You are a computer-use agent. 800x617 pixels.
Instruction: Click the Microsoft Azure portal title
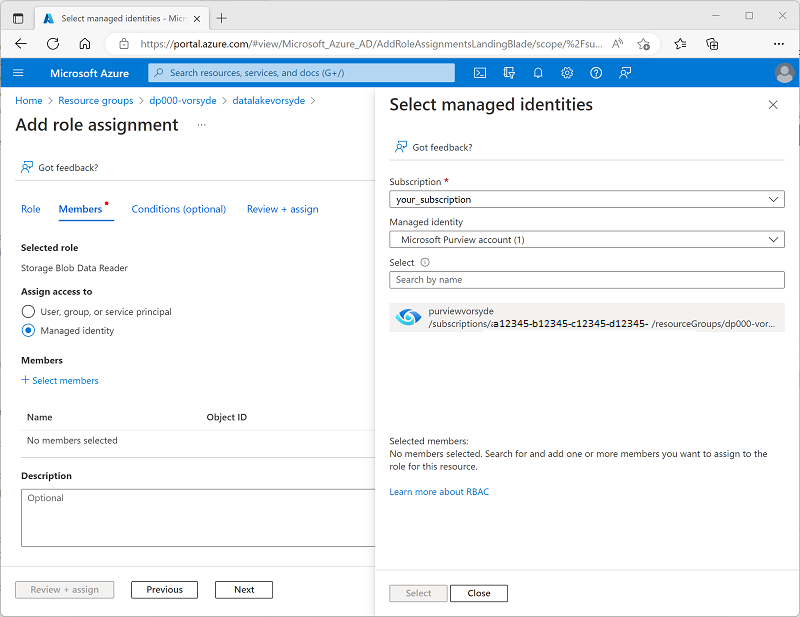(89, 73)
